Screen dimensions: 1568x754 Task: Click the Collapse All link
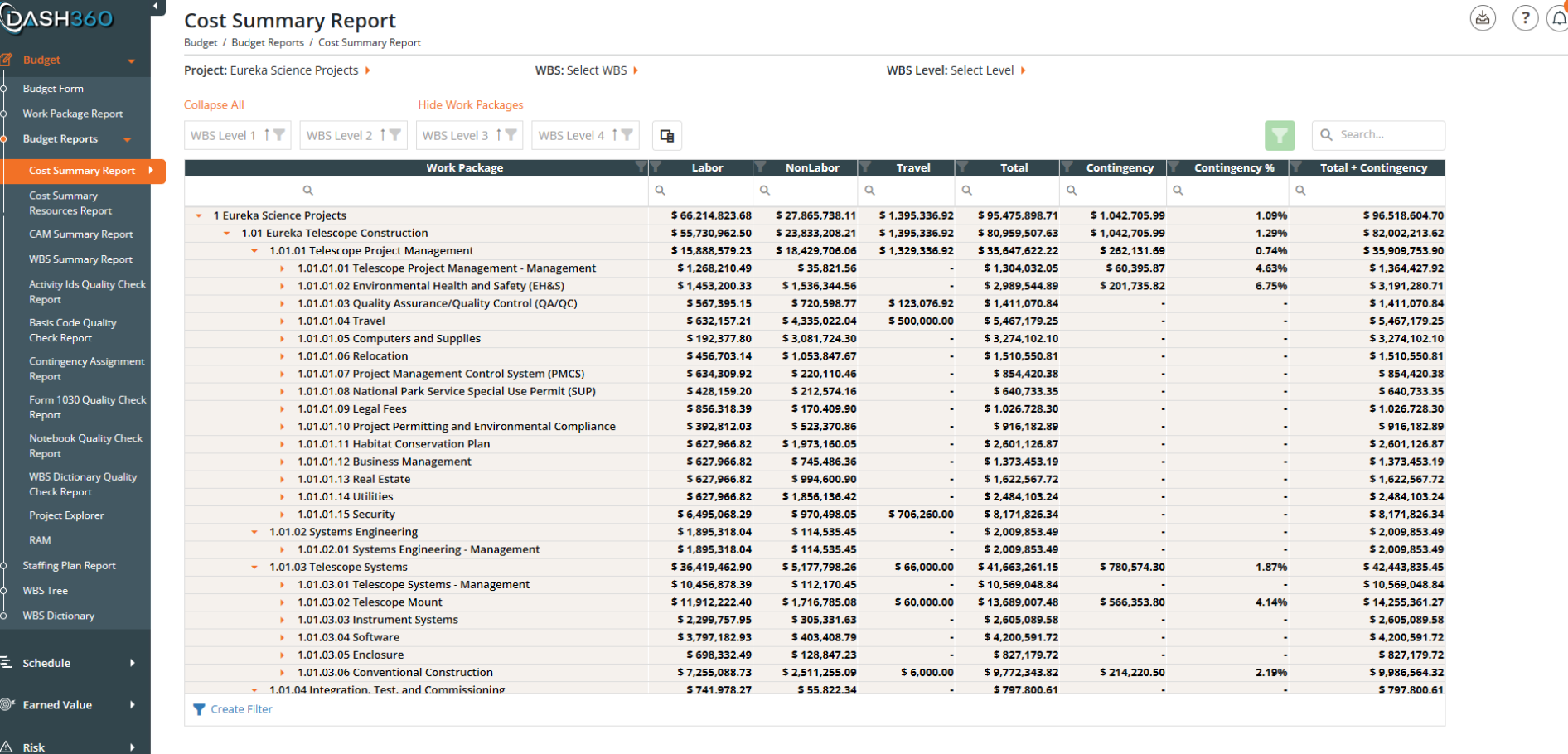point(214,105)
